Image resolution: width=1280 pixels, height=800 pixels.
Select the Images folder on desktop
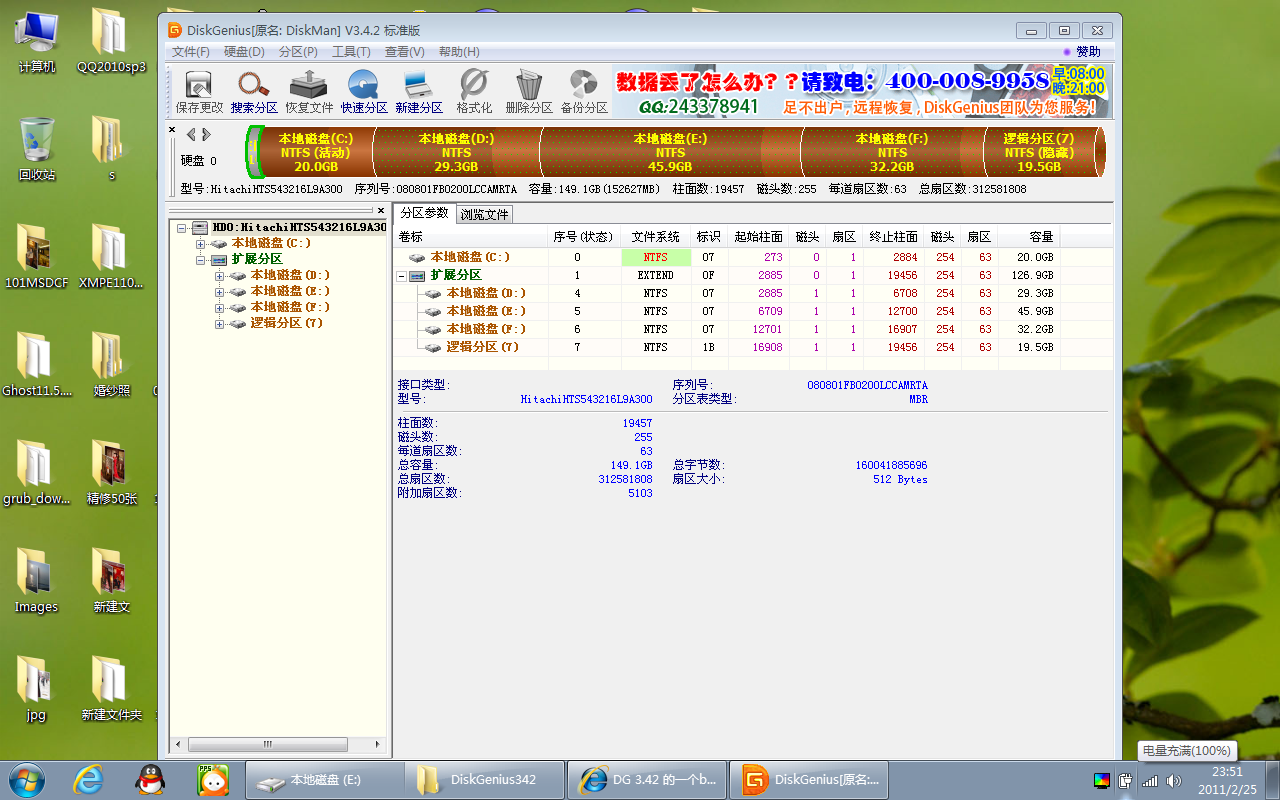pyautogui.click(x=37, y=582)
